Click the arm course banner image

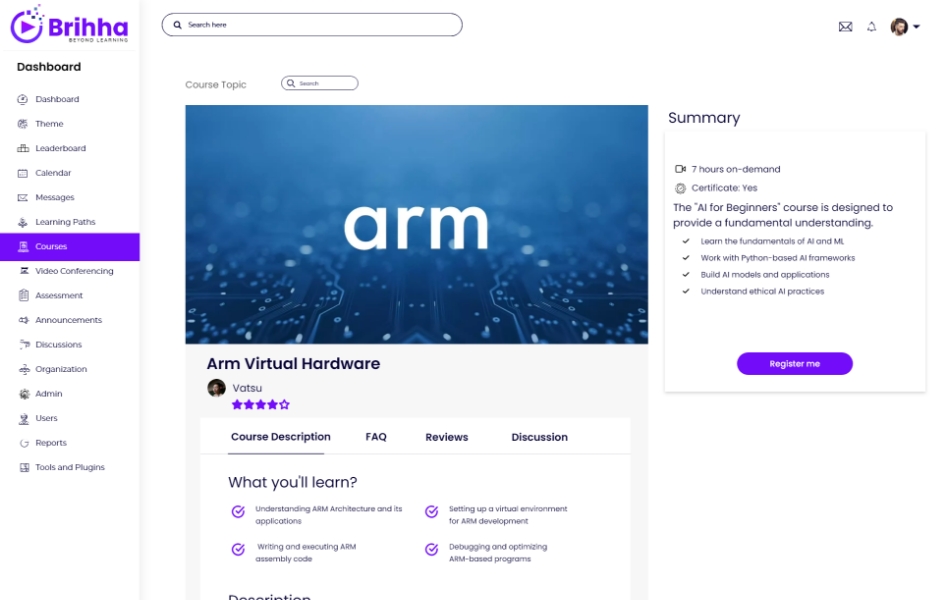tap(416, 224)
